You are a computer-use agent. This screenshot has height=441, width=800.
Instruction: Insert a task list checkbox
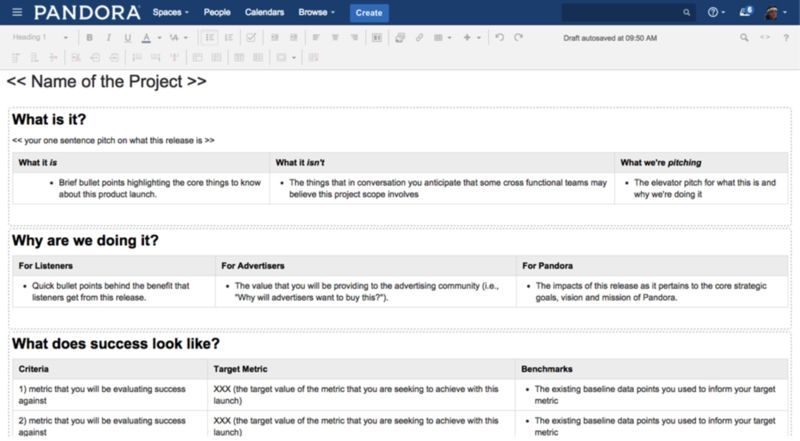tap(250, 37)
